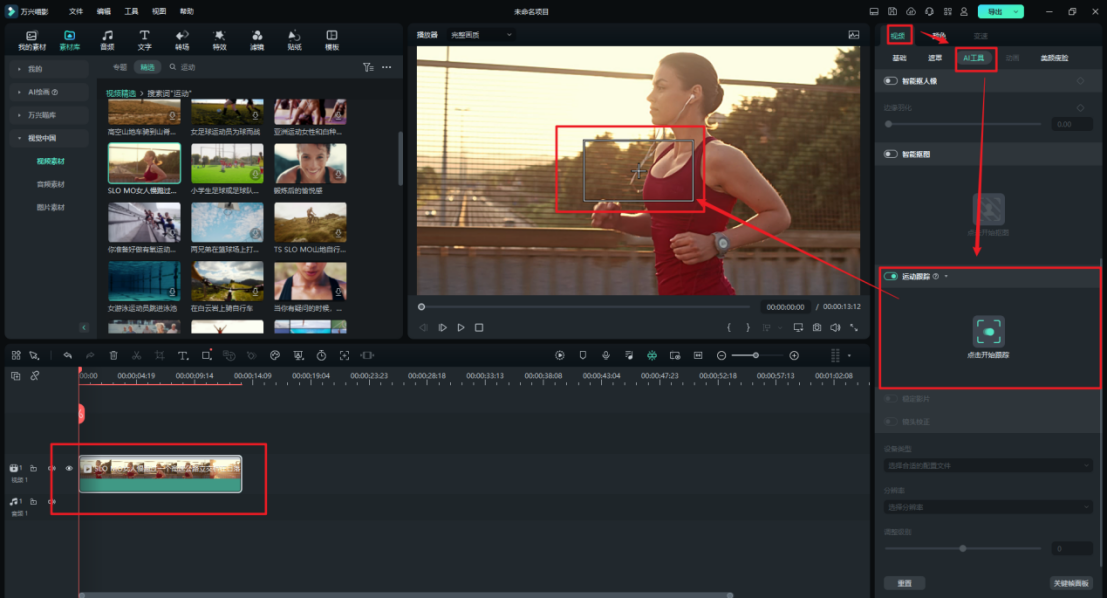Viewport: 1108px width, 599px height.
Task: Open the 文件 menu
Action: pyautogui.click(x=76, y=11)
